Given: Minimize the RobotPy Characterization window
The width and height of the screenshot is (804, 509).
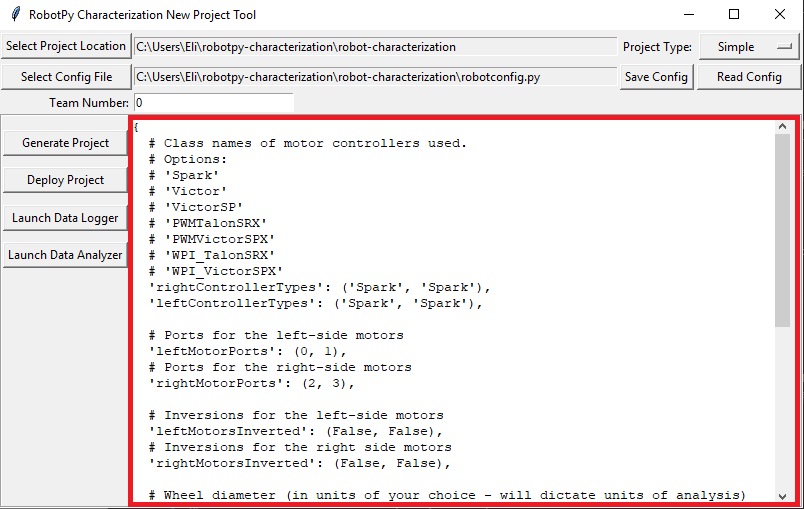Looking at the screenshot, I should coord(689,14).
